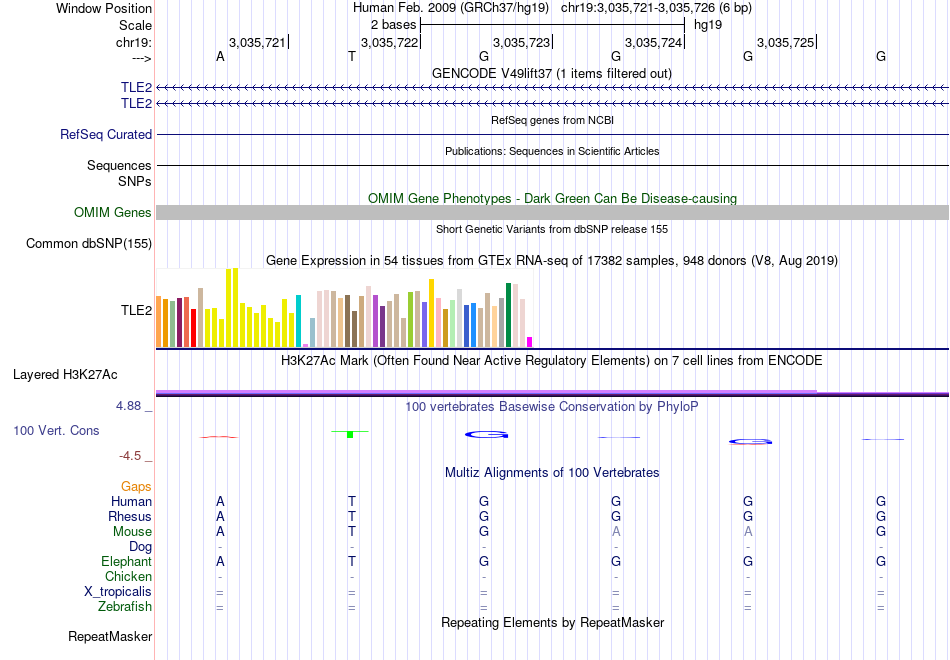Select the Mouse alignment row label
The image size is (950, 660).
point(132,532)
